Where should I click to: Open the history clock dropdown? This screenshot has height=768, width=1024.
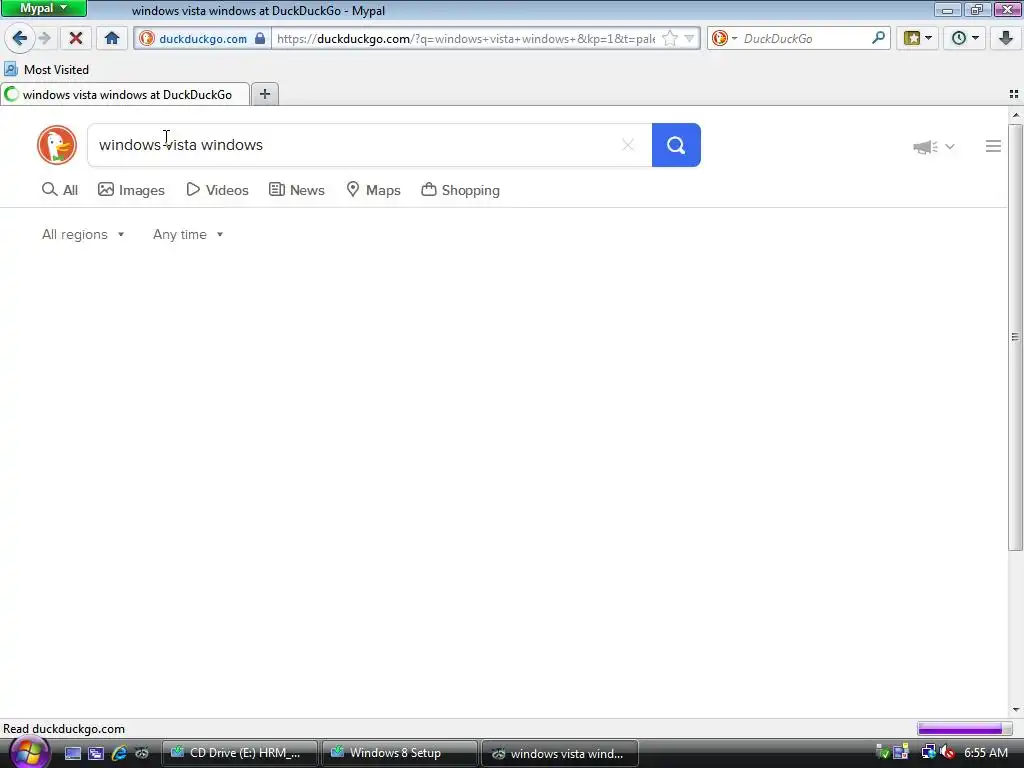click(x=964, y=39)
